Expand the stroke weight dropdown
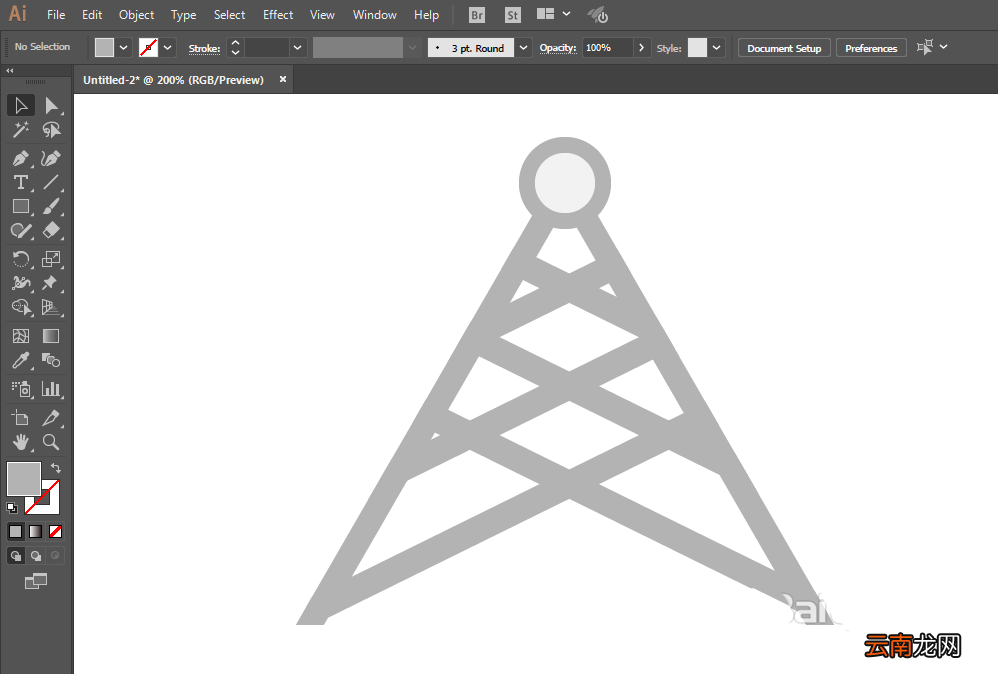998x674 pixels. (297, 48)
